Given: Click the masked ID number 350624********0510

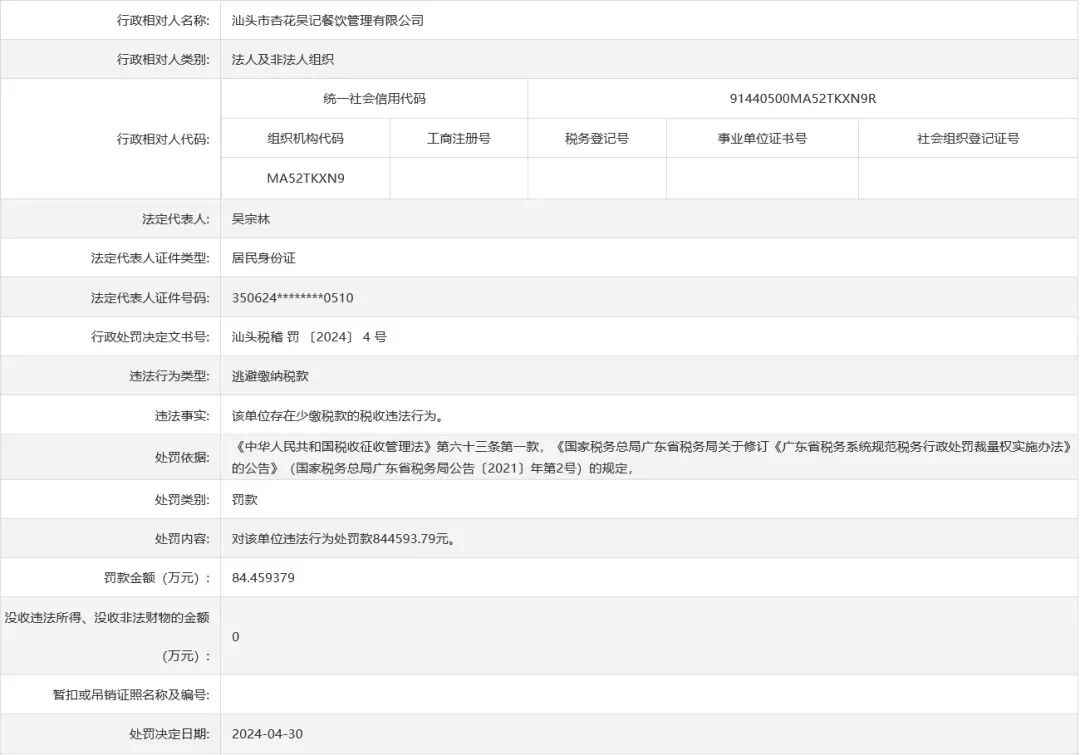Looking at the screenshot, I should coord(293,298).
